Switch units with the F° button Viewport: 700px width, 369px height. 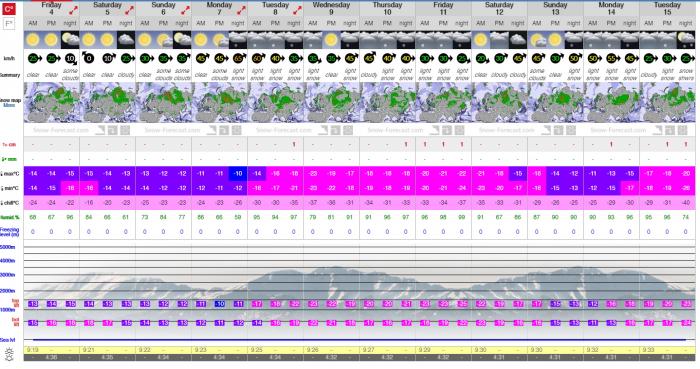pyautogui.click(x=9, y=24)
